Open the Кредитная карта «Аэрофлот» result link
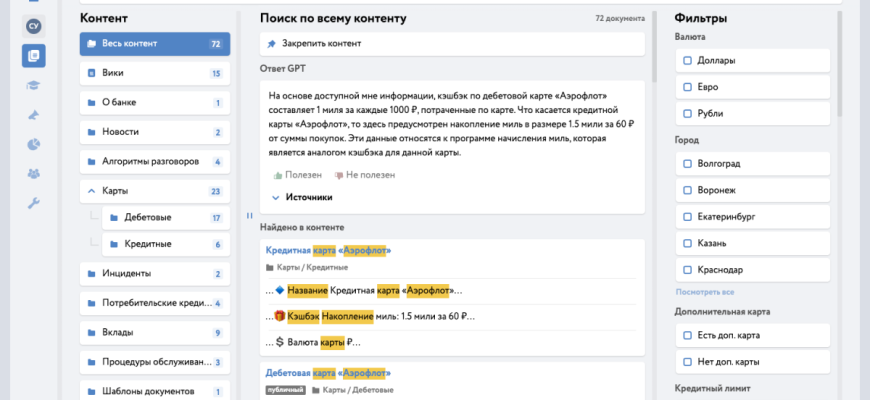Screen dimensions: 870x400 [328, 250]
